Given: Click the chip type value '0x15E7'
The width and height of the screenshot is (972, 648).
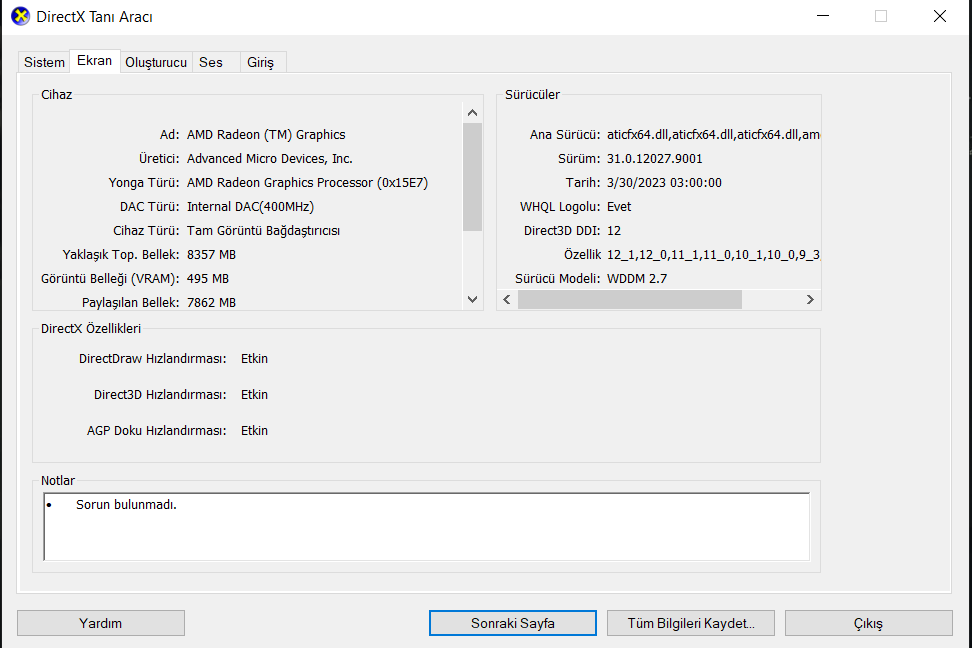Looking at the screenshot, I should 403,183.
